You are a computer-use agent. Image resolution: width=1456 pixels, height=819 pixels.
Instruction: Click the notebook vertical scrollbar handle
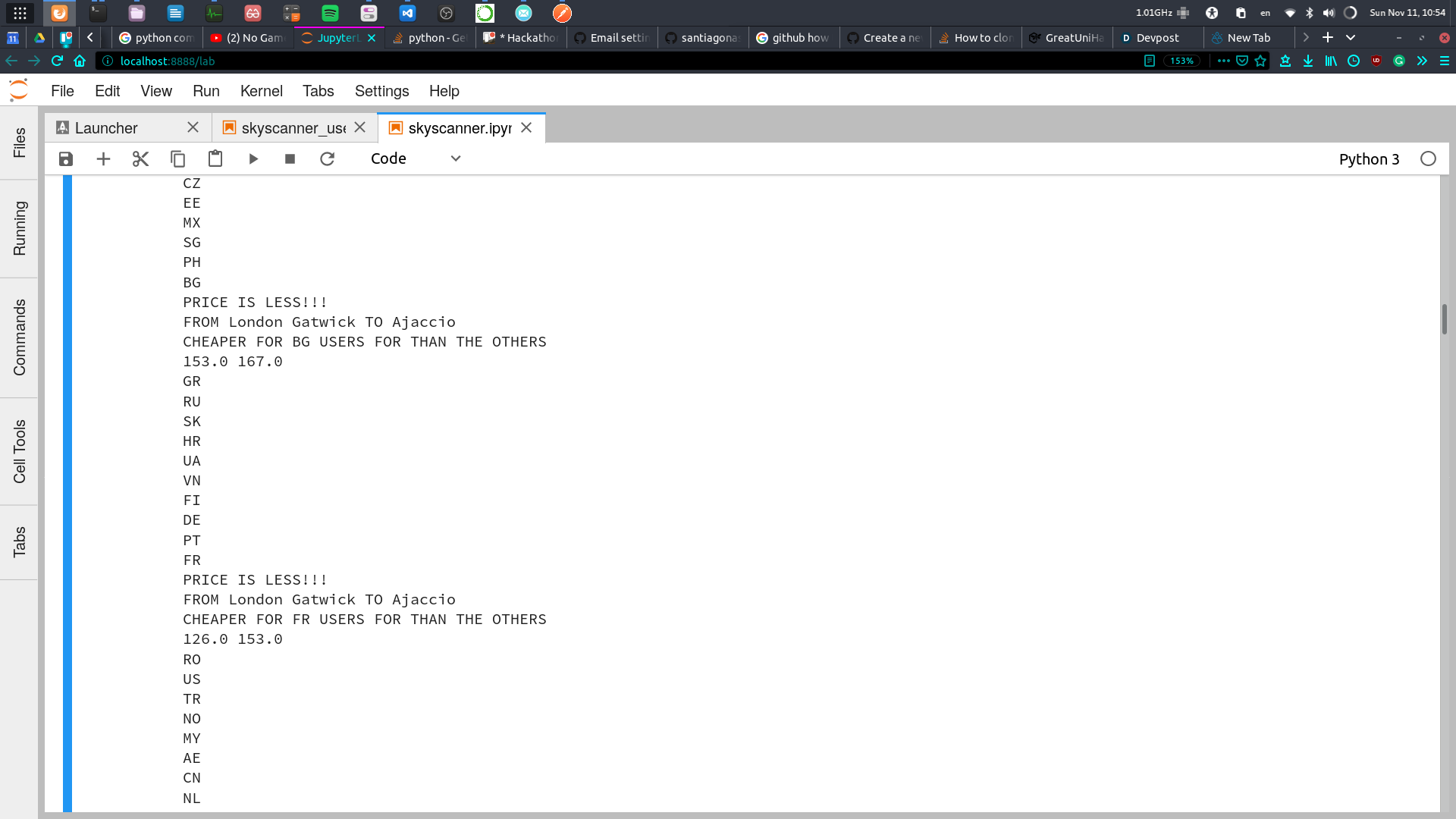1444,319
